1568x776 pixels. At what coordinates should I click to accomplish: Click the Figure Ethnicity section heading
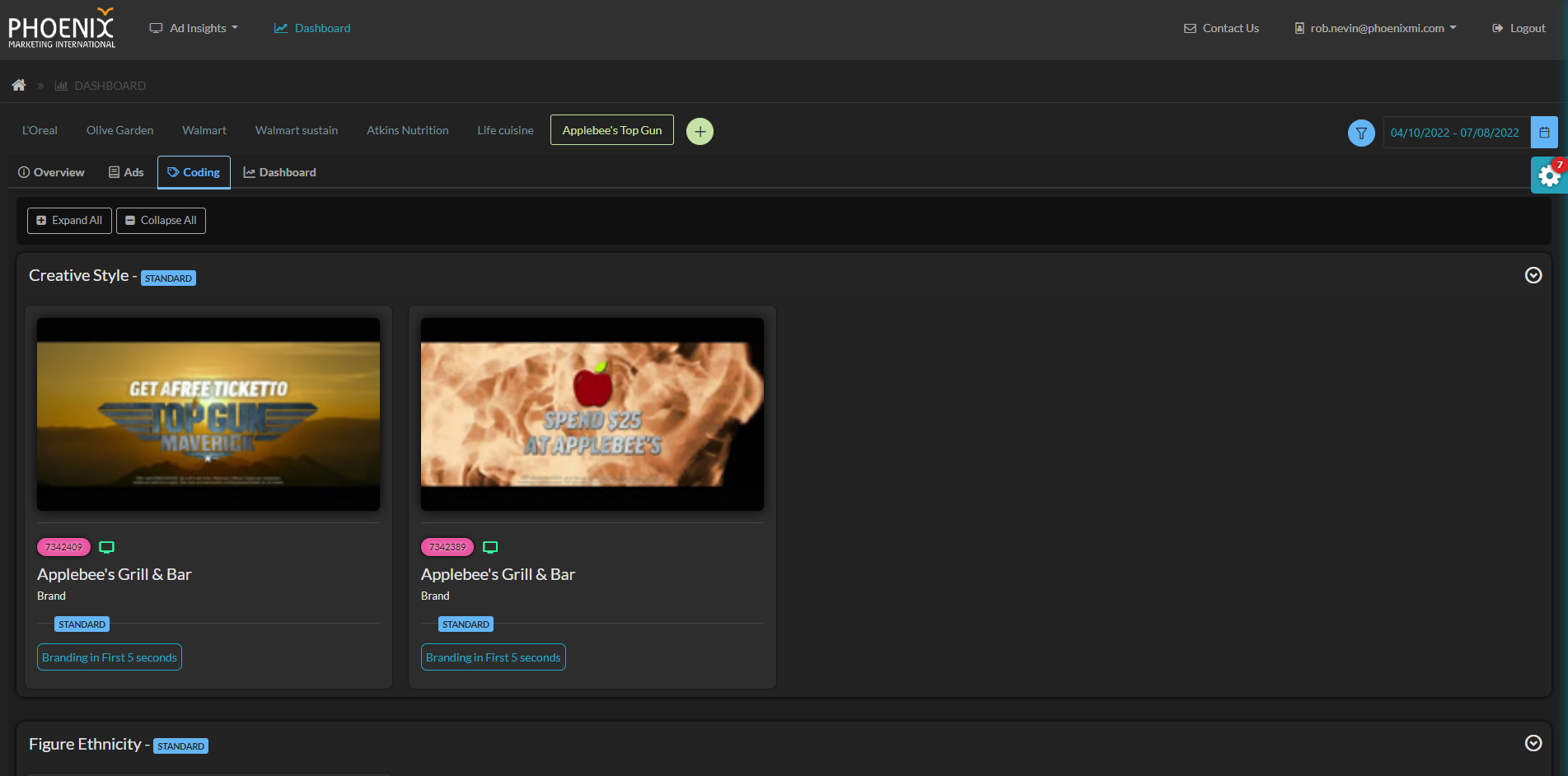tap(85, 744)
